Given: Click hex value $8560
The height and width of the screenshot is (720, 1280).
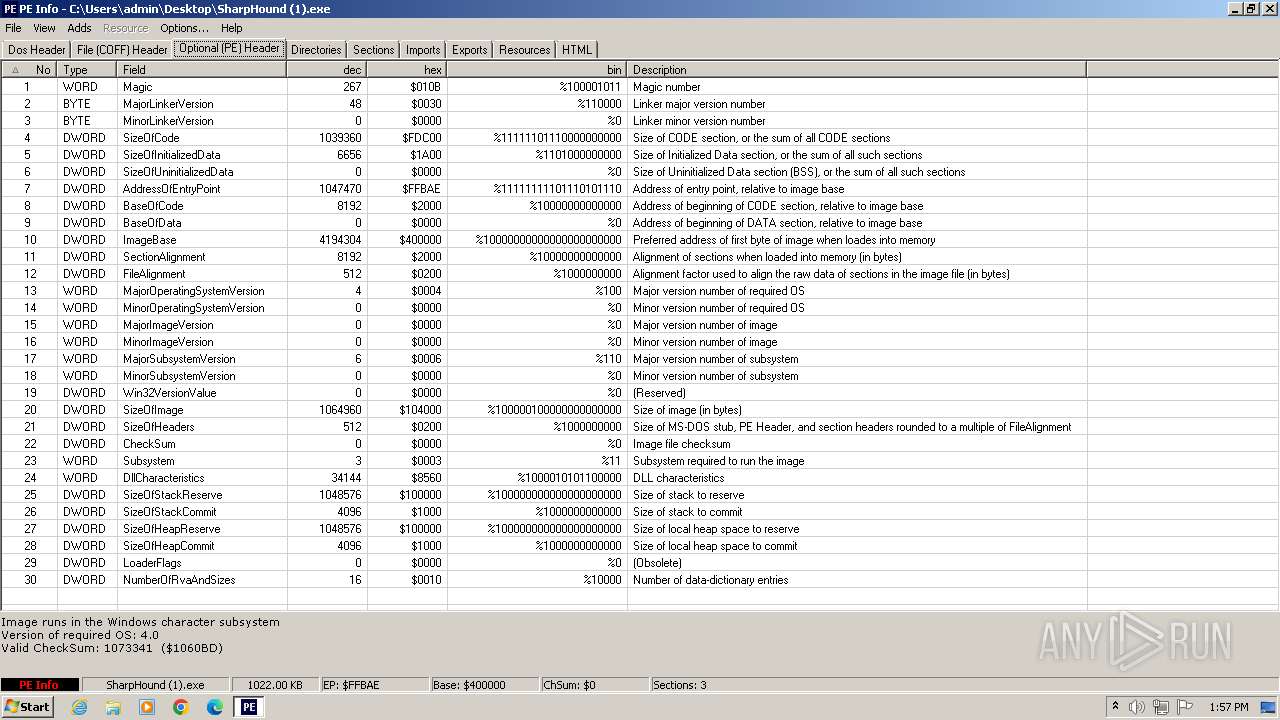Looking at the screenshot, I should [426, 478].
